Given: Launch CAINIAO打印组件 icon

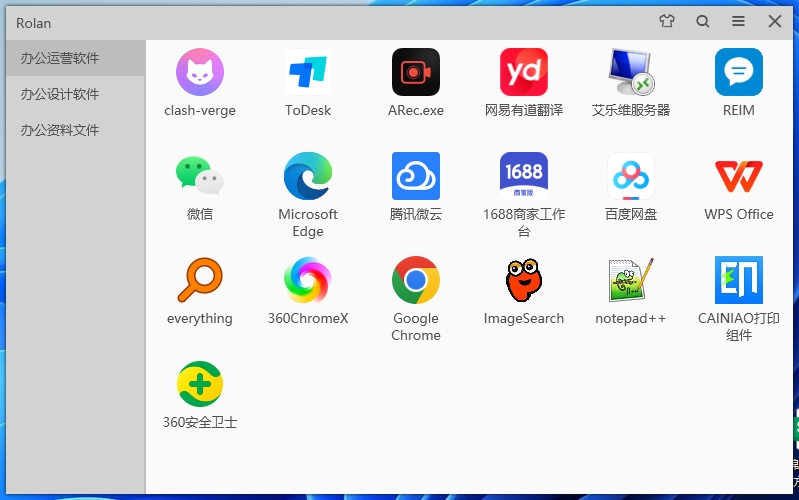Looking at the screenshot, I should (x=739, y=280).
